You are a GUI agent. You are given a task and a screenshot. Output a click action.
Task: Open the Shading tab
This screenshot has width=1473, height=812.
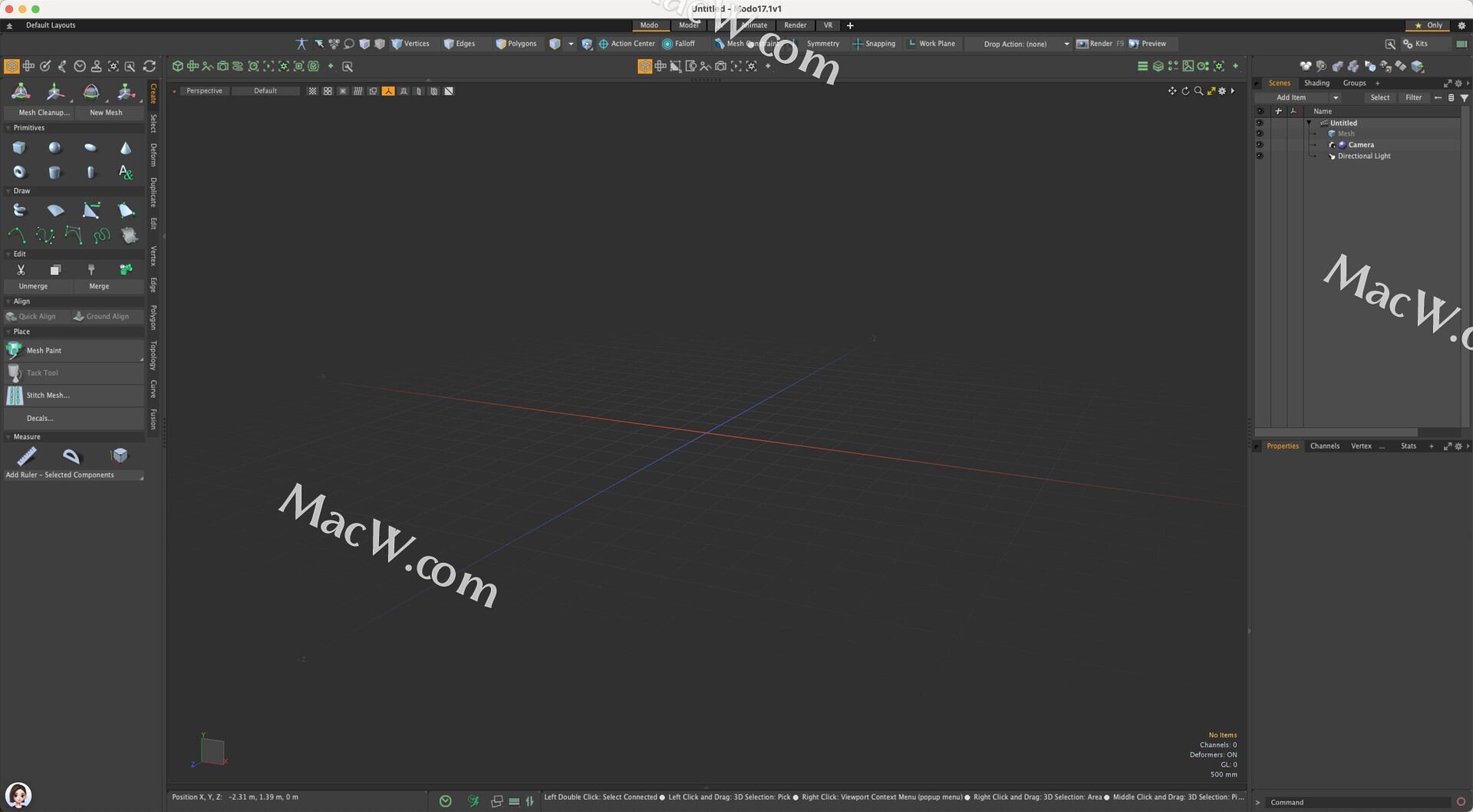(1316, 83)
